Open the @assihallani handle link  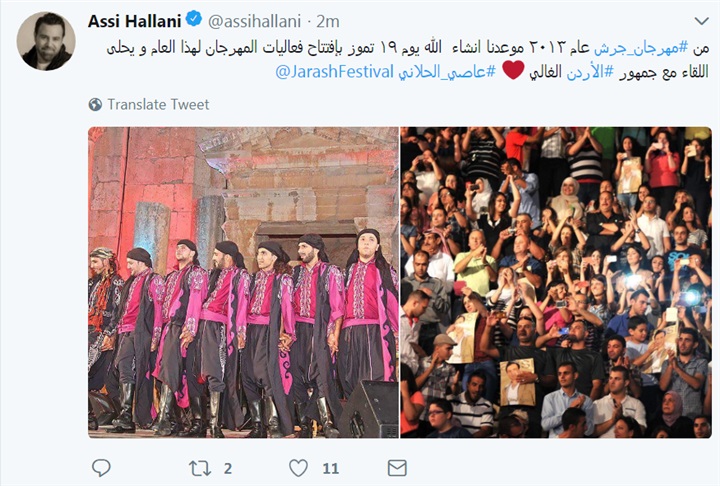pyautogui.click(x=254, y=21)
